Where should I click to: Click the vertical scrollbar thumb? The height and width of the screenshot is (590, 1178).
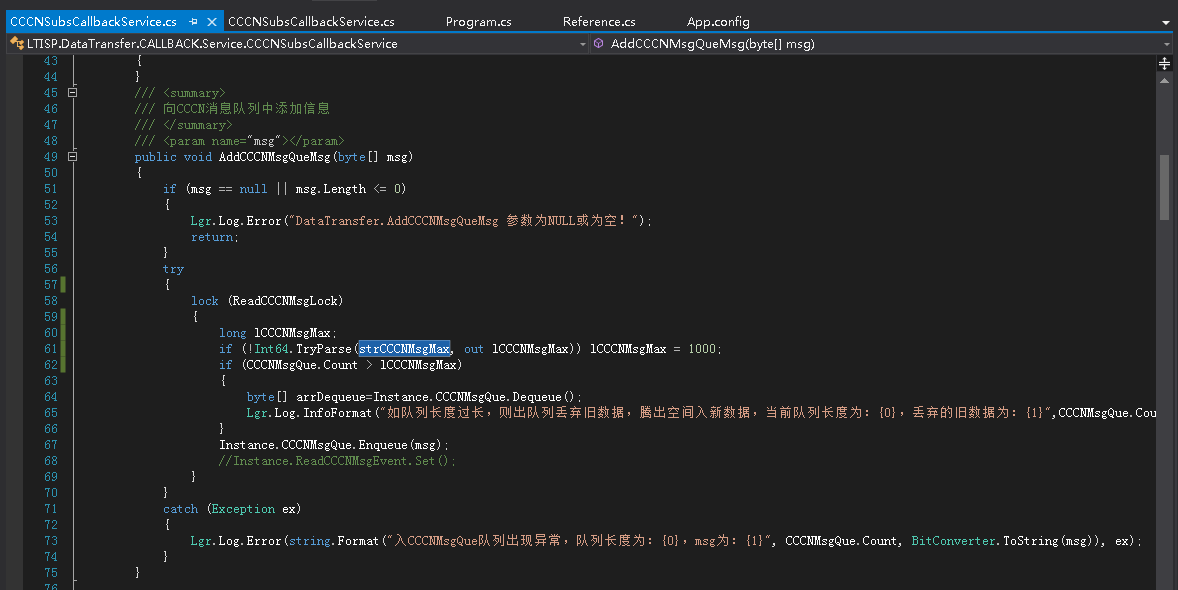pos(1164,189)
